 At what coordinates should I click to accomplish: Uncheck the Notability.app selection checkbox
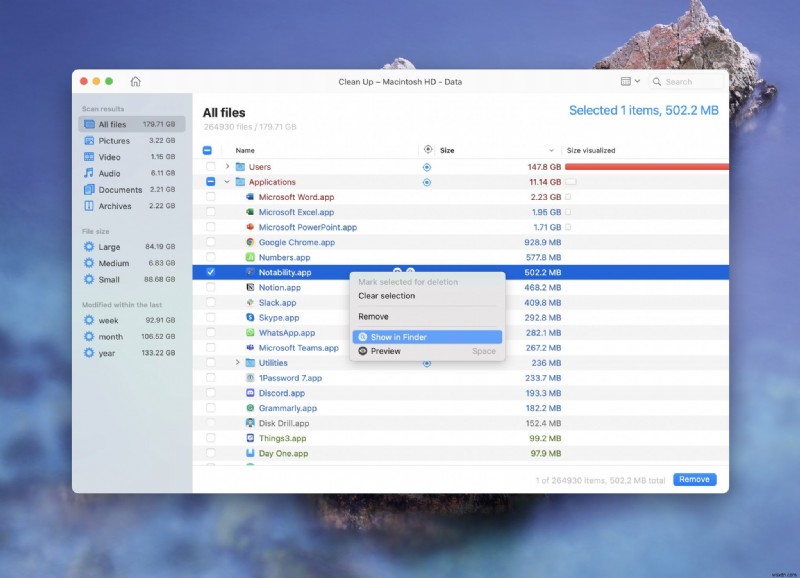coord(209,272)
